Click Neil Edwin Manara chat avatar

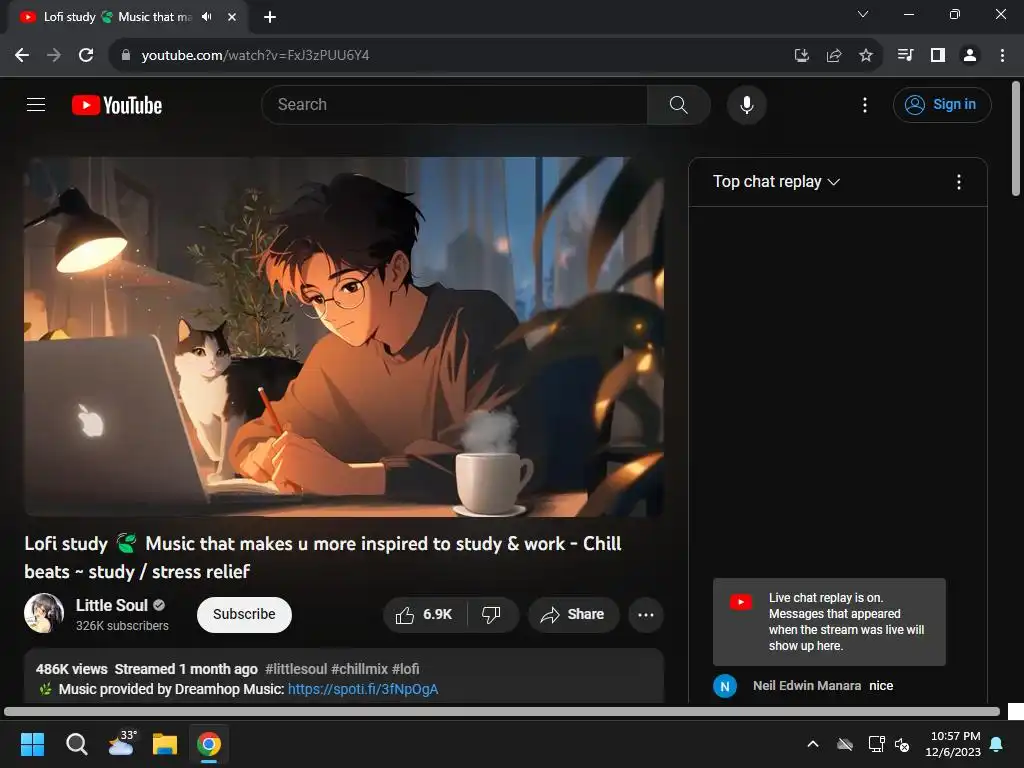(x=724, y=686)
